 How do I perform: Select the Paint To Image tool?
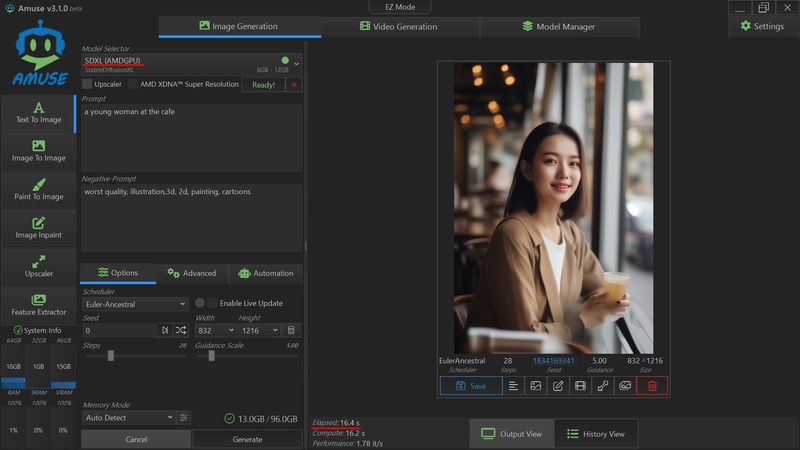point(38,188)
